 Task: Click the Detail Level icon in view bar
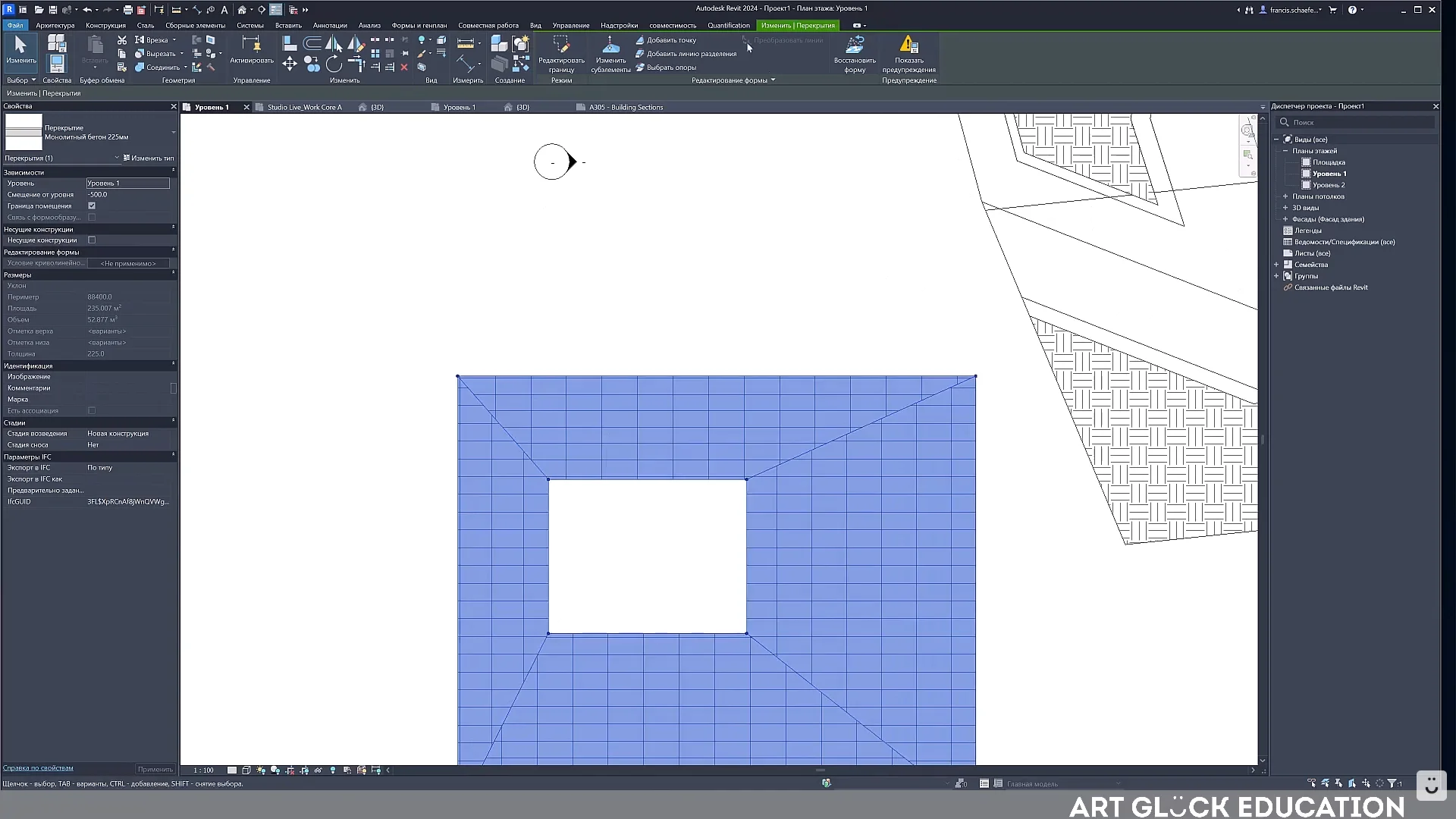[x=232, y=770]
